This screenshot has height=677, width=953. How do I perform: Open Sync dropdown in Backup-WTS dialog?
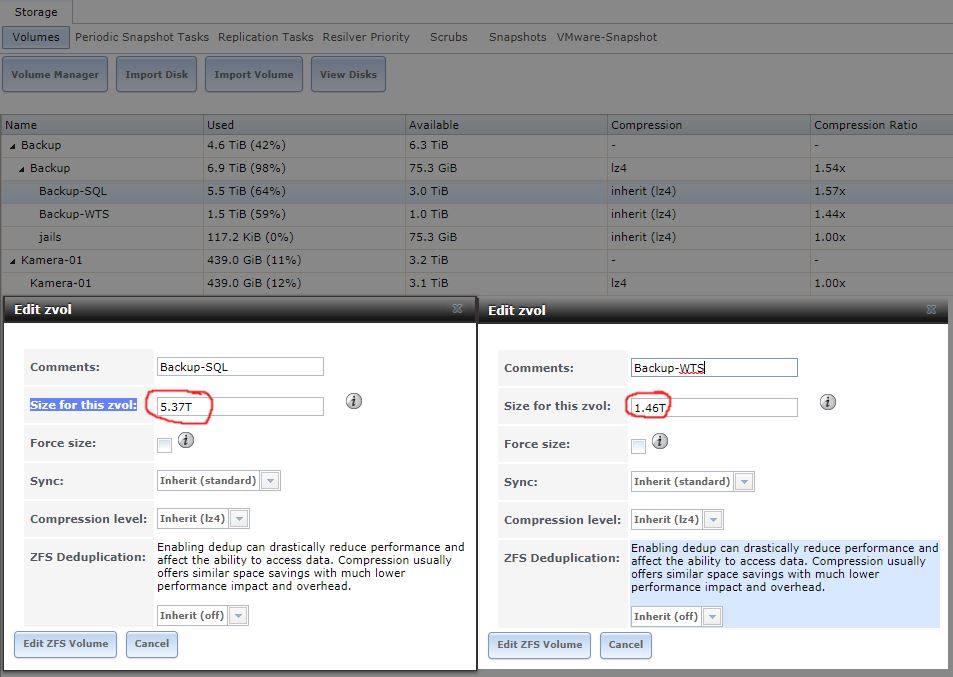tap(745, 482)
